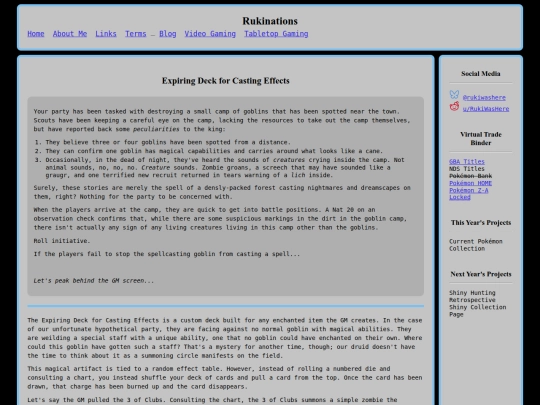Click the paragraph starting 'When the players arrive'
This screenshot has width=540, height=405.
[x=220, y=219]
